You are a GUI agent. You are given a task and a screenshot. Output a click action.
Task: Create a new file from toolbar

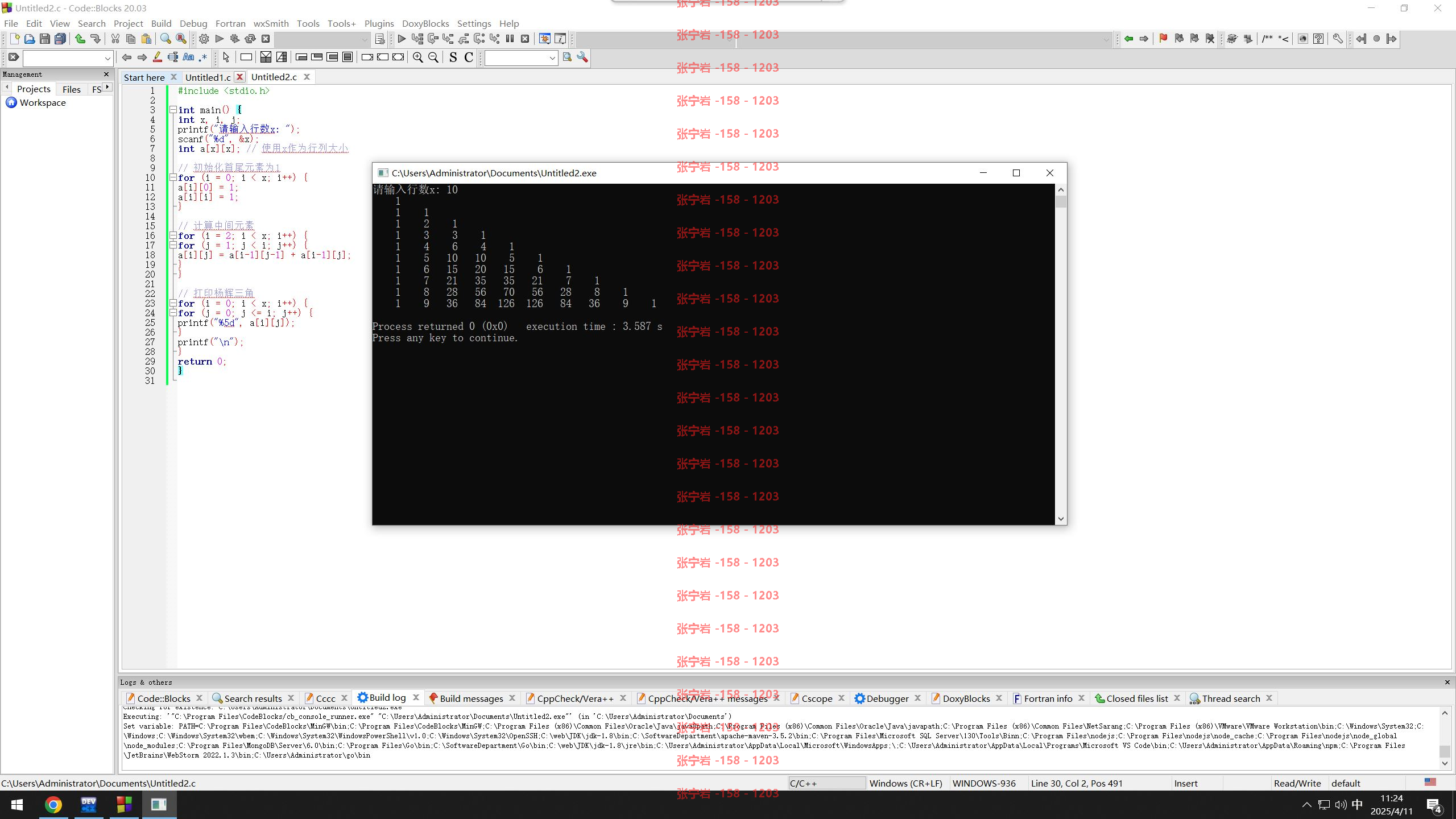[15, 39]
